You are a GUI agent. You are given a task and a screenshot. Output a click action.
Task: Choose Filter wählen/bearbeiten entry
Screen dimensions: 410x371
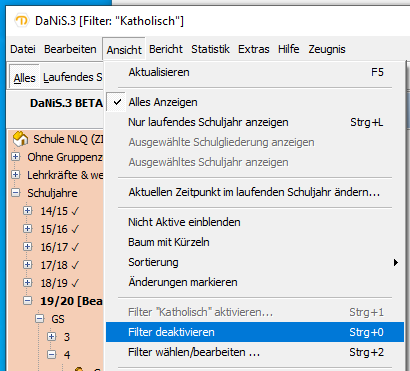click(x=255, y=352)
